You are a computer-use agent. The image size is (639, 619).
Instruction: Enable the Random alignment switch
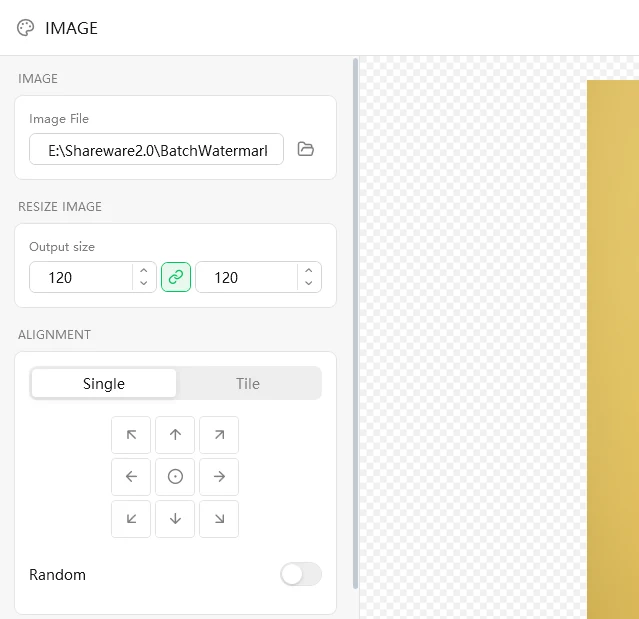301,575
